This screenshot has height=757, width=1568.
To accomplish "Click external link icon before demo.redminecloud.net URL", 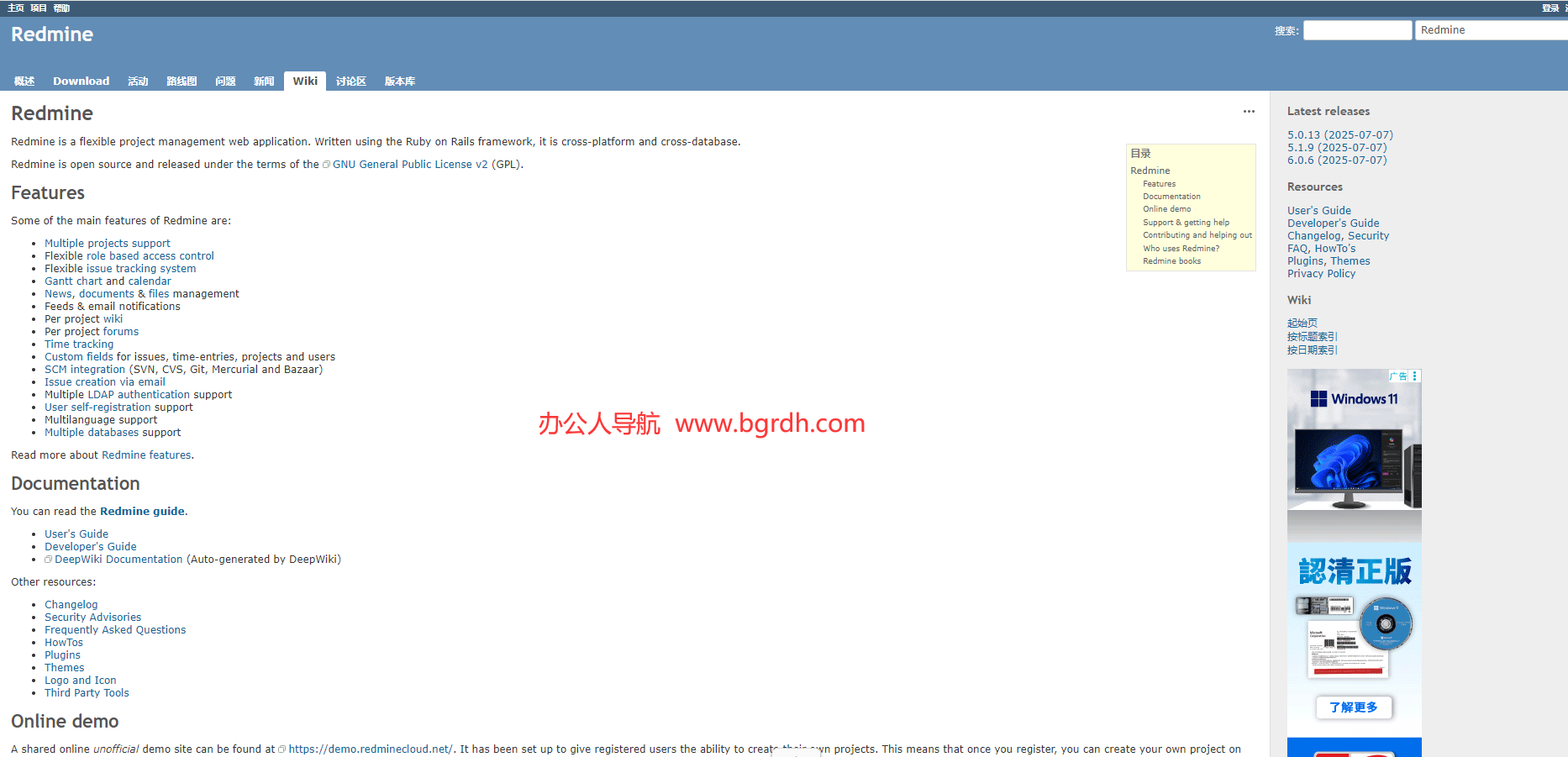I will 282,749.
